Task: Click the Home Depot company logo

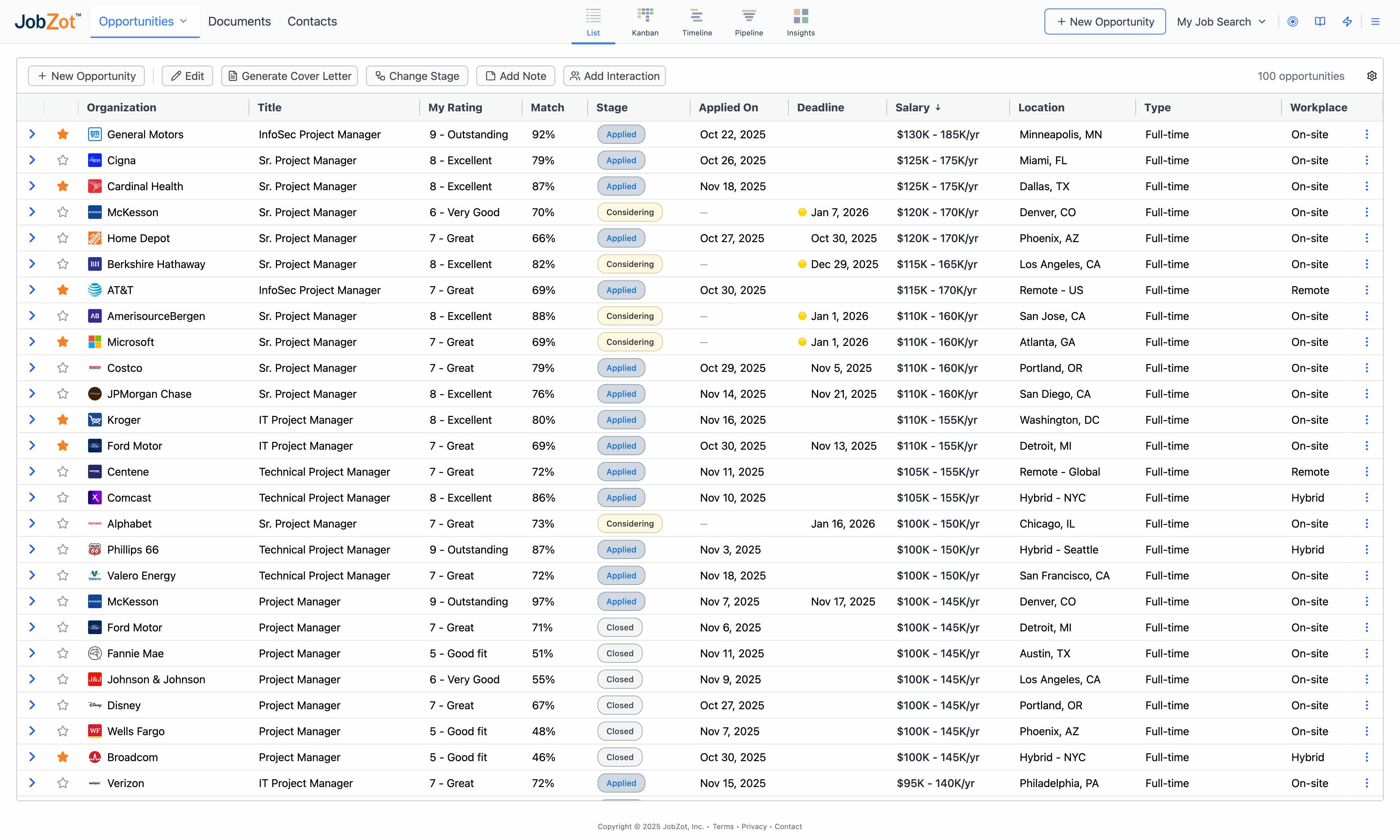Action: [95, 238]
